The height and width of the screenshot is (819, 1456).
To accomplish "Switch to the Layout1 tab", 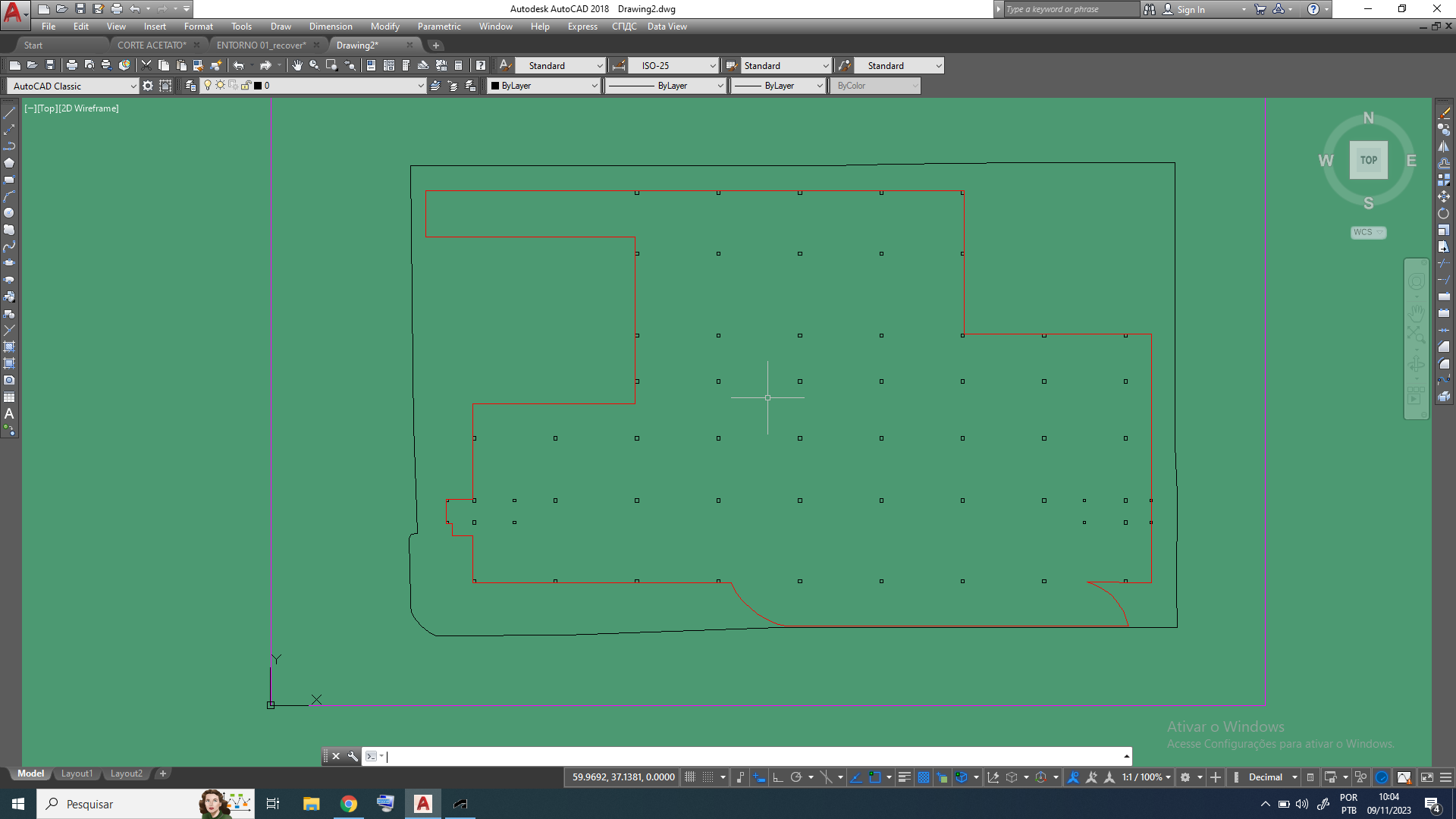I will click(77, 773).
